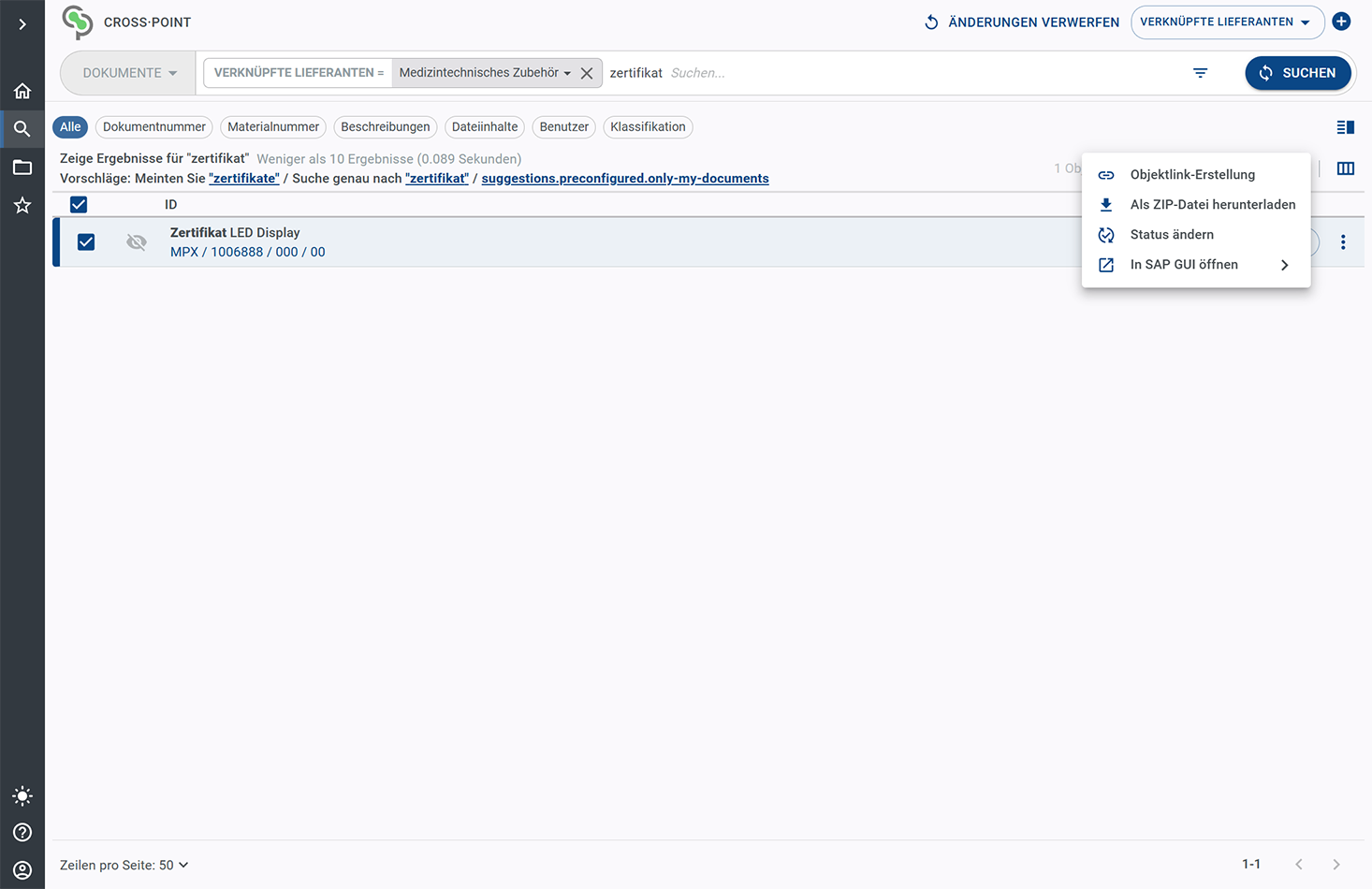Toggle the light/dark theme sun icon
The image size is (1372, 889).
[22, 796]
